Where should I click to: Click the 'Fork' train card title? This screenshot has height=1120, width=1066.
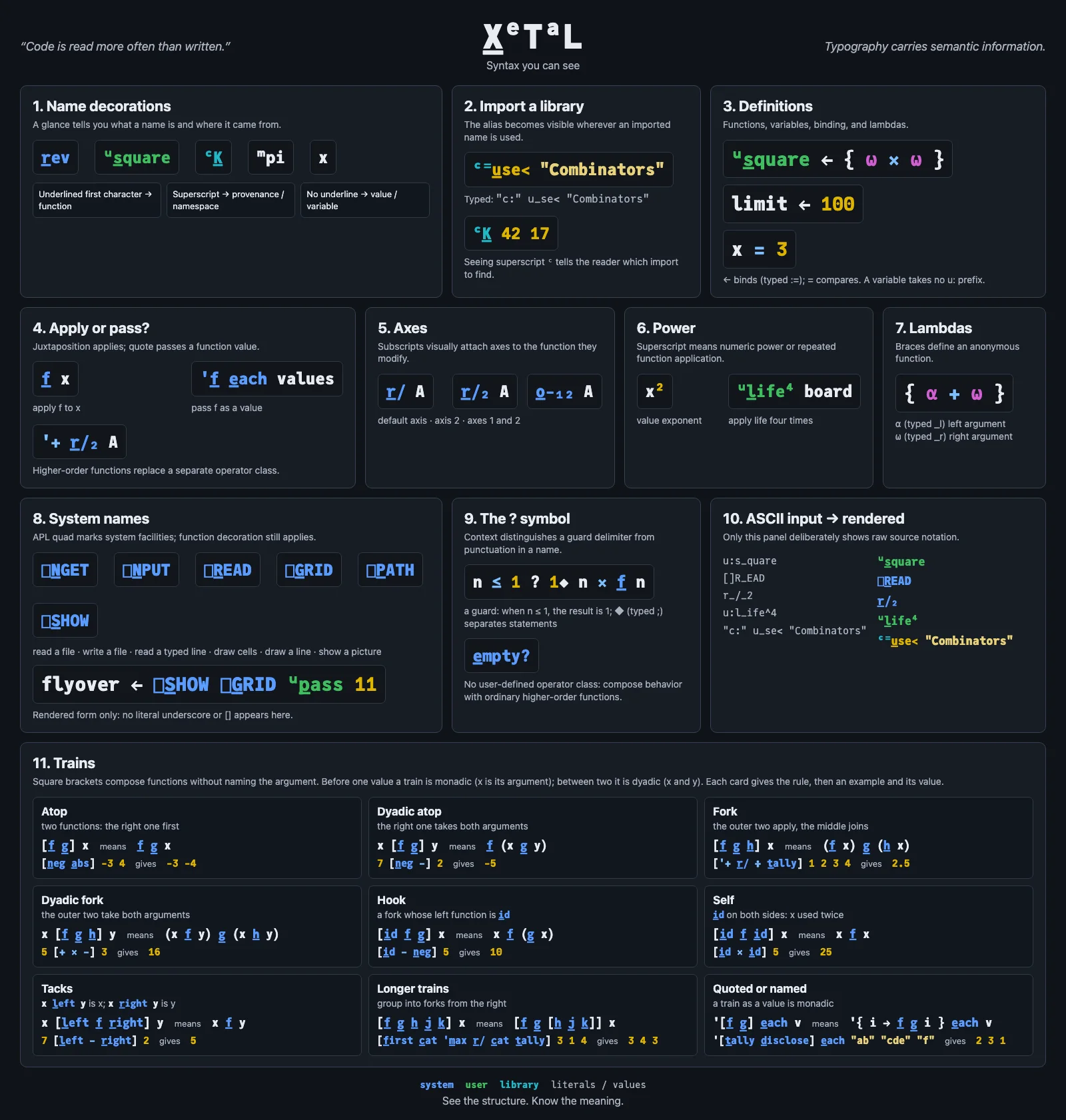click(725, 812)
